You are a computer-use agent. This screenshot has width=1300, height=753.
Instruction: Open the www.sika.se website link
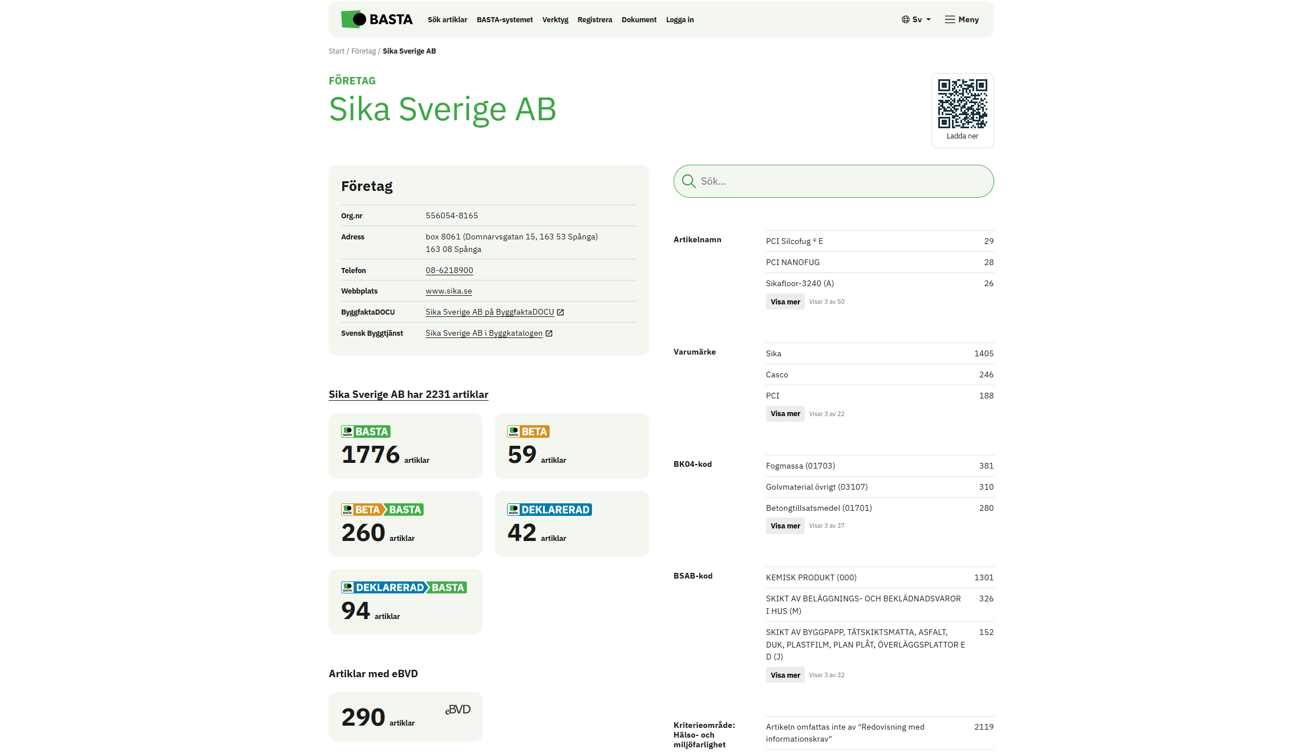coord(448,291)
